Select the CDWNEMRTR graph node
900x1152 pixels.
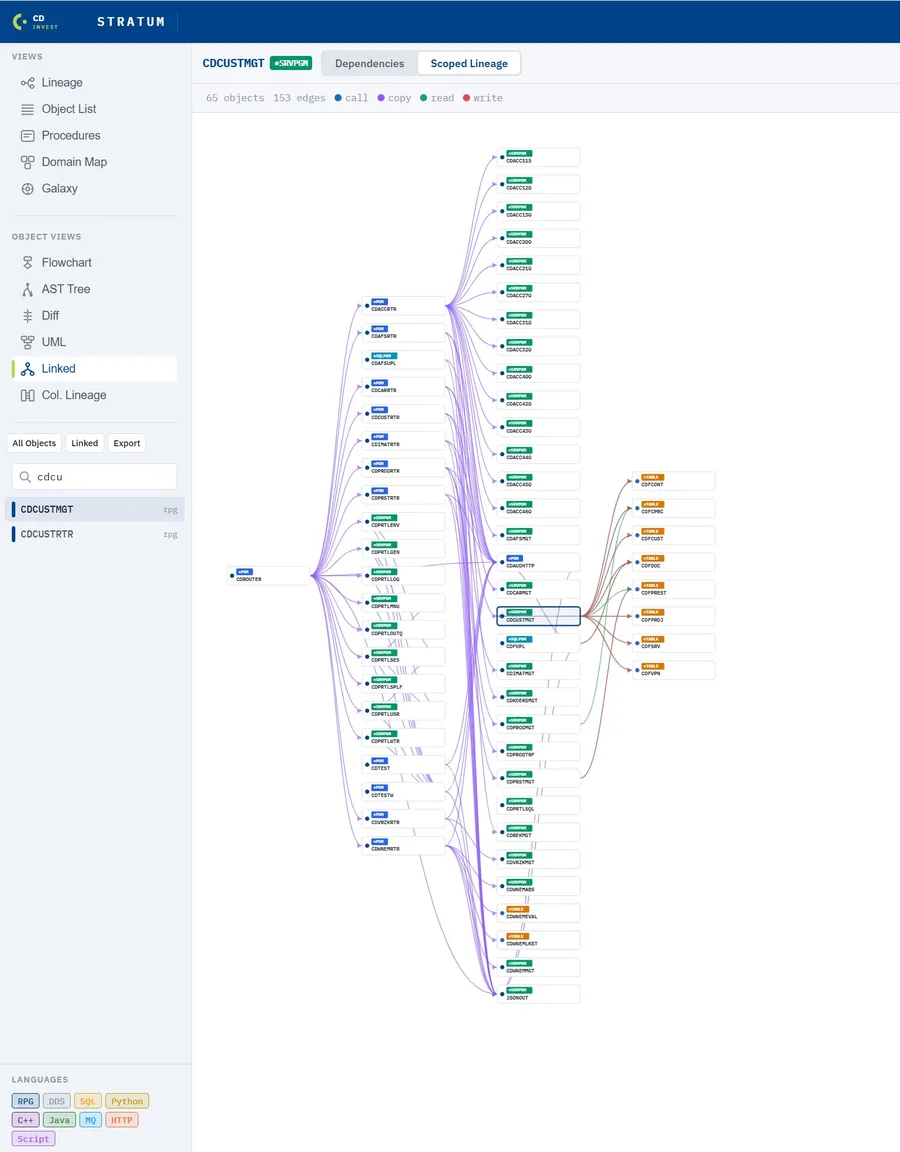pyautogui.click(x=403, y=846)
